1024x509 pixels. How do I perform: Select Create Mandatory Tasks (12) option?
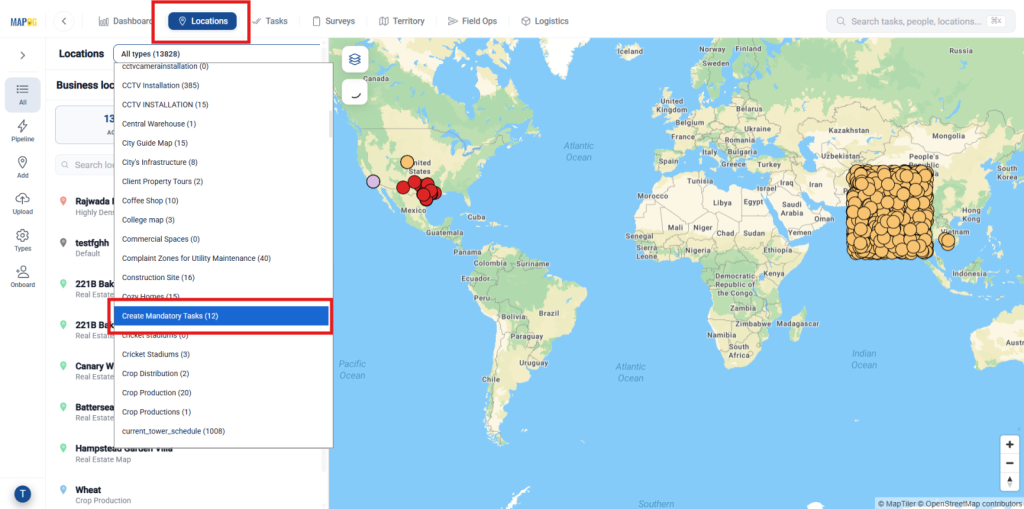221,316
